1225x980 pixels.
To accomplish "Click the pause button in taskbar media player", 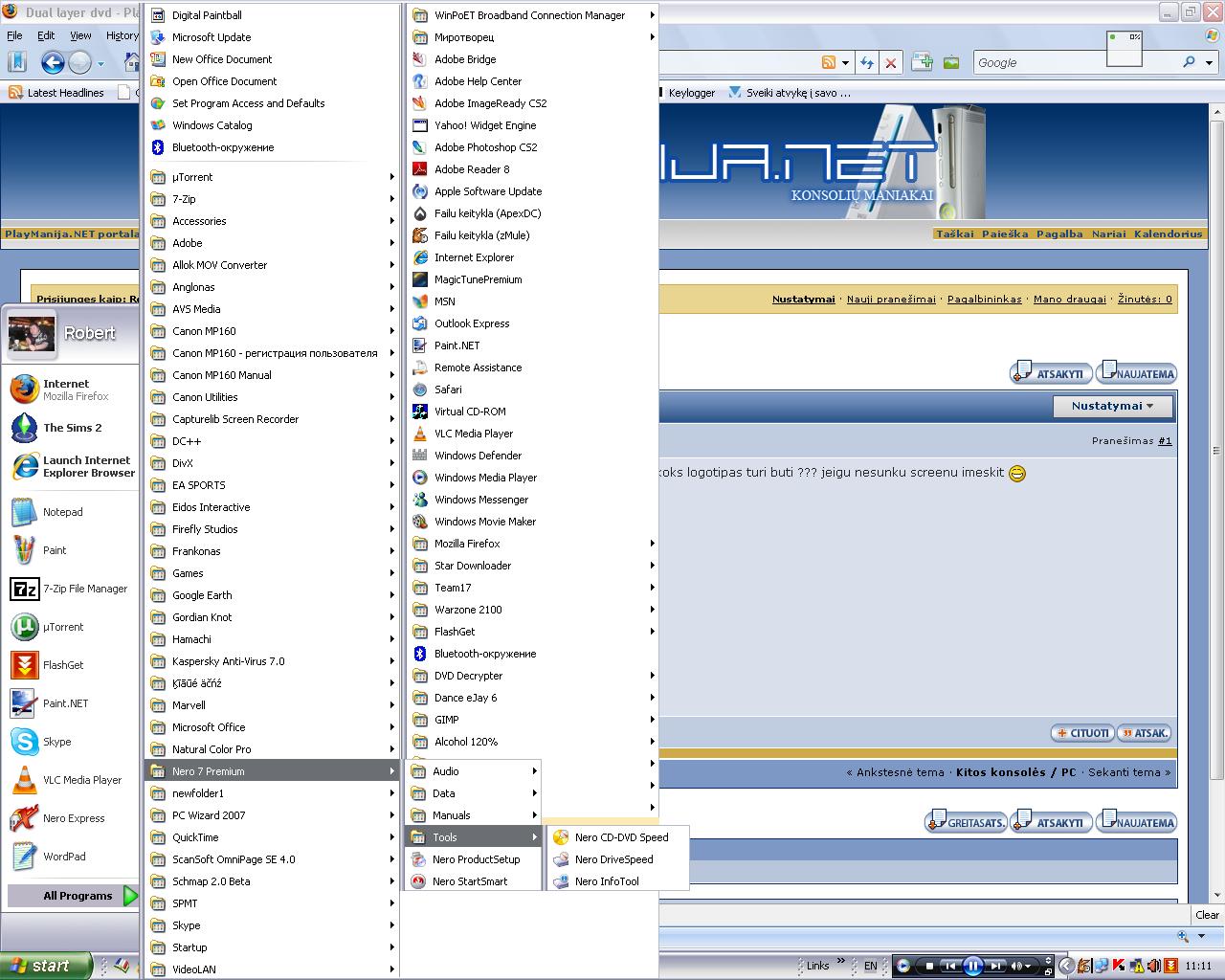I will coord(972,966).
